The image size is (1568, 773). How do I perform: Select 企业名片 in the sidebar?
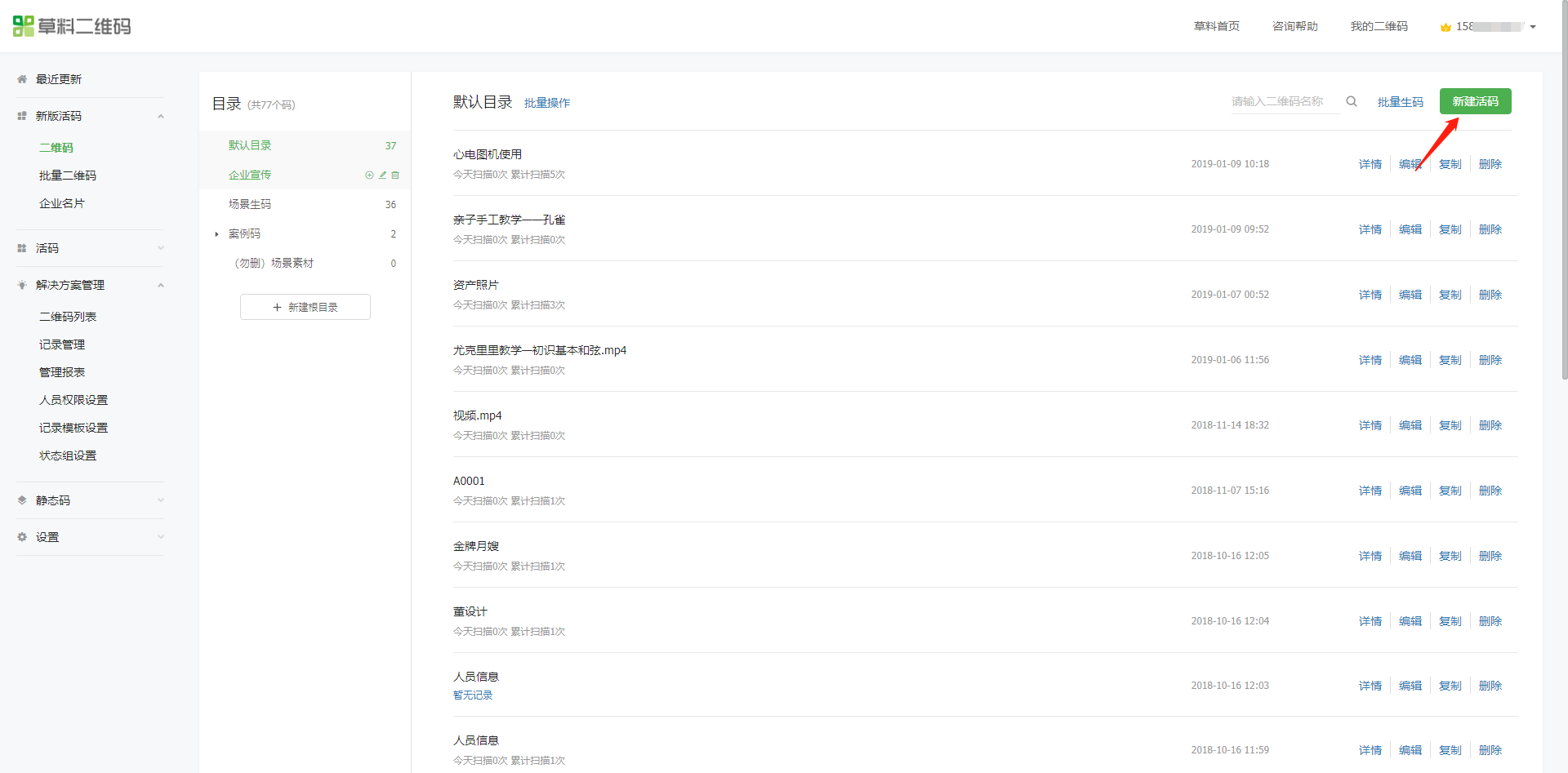[62, 203]
